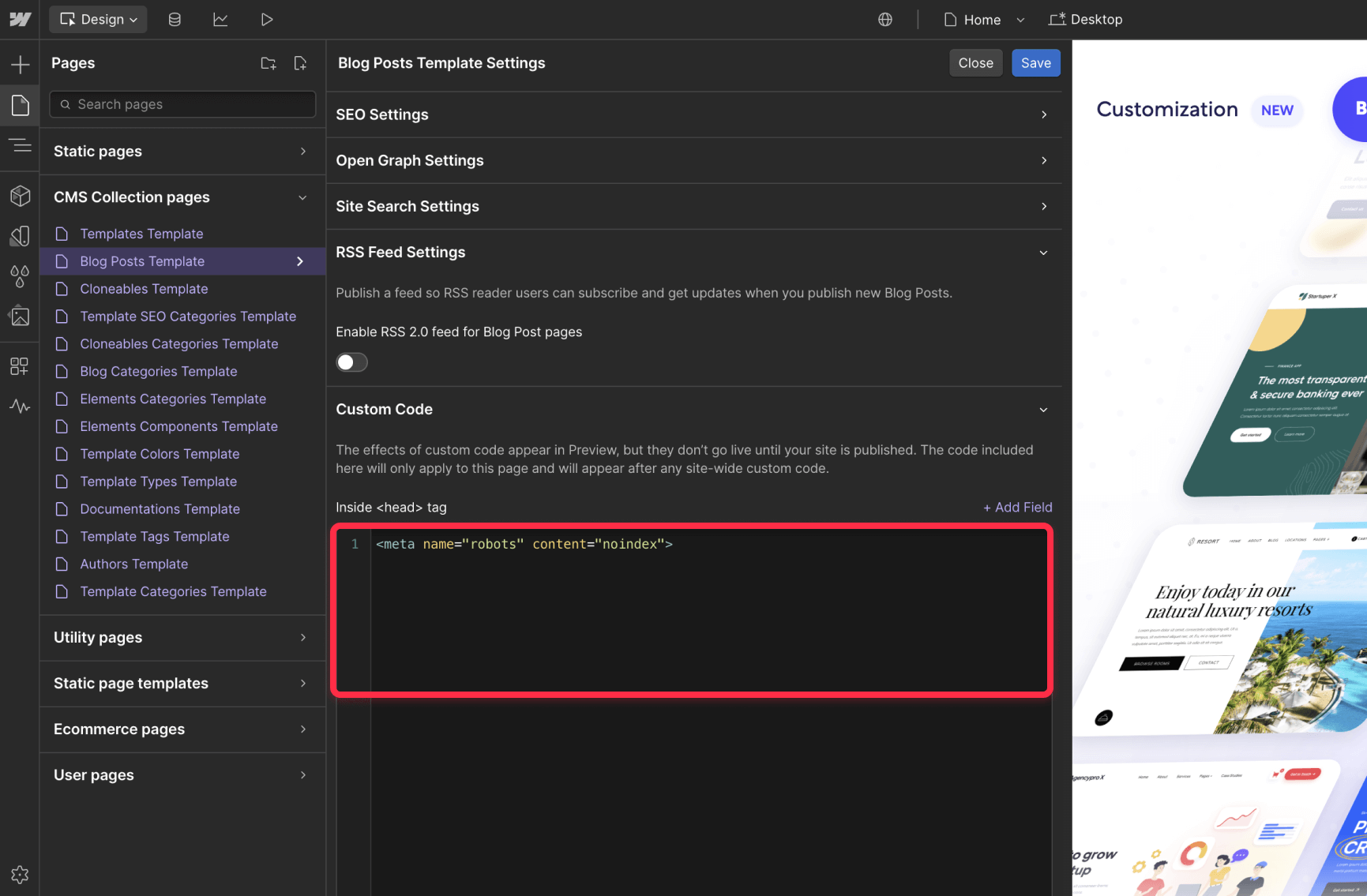Open the Navigator panel icon

[20, 146]
